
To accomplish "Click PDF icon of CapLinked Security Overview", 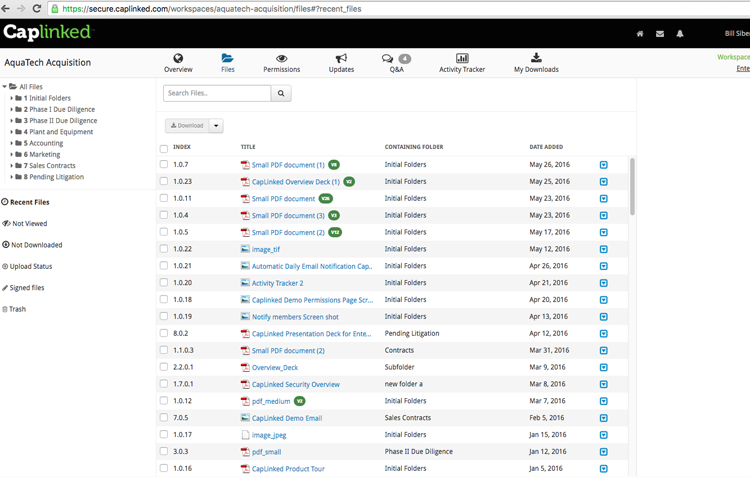I will click(245, 384).
